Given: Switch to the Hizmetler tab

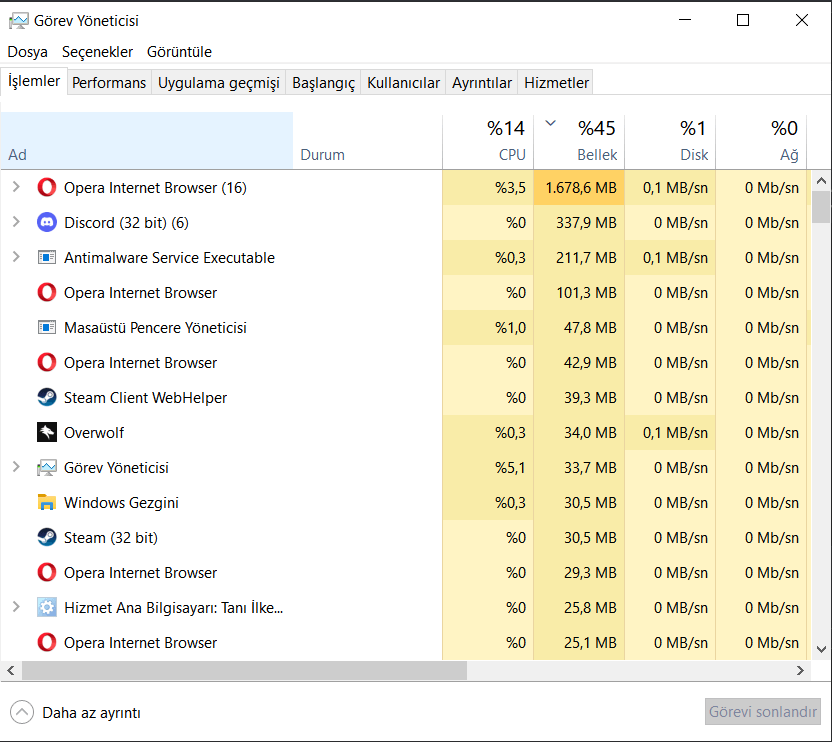Looking at the screenshot, I should 556,83.
